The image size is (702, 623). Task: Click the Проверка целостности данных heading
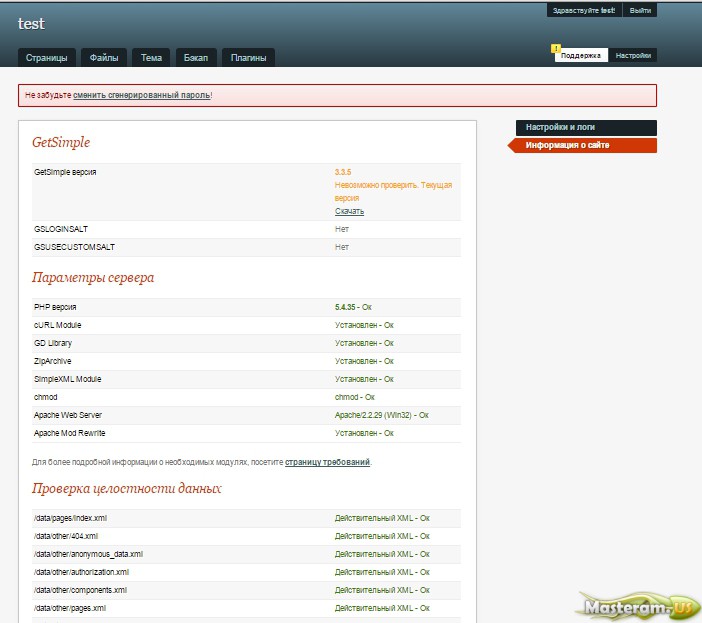pos(127,488)
